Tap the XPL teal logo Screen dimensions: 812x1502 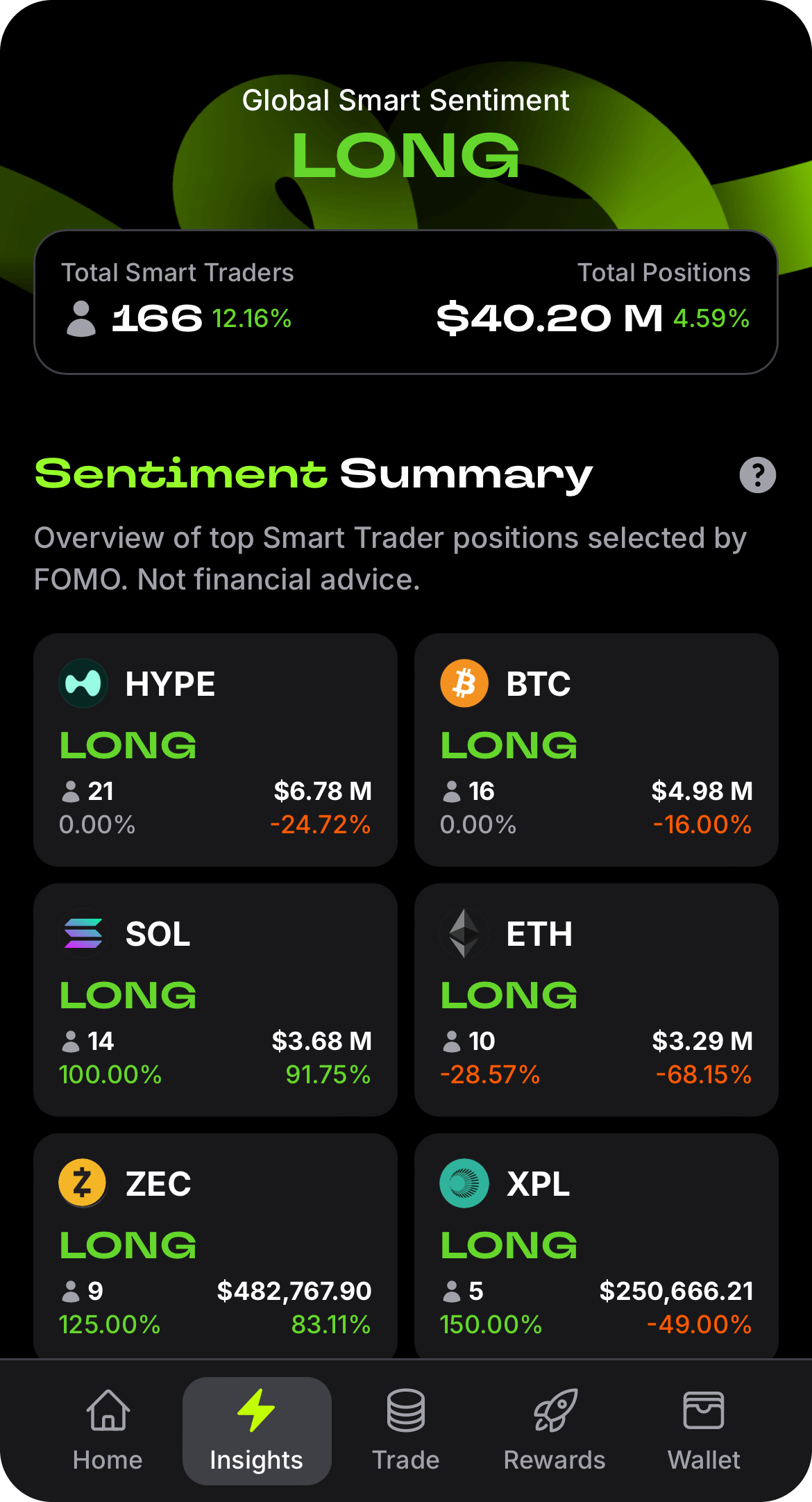point(464,1183)
